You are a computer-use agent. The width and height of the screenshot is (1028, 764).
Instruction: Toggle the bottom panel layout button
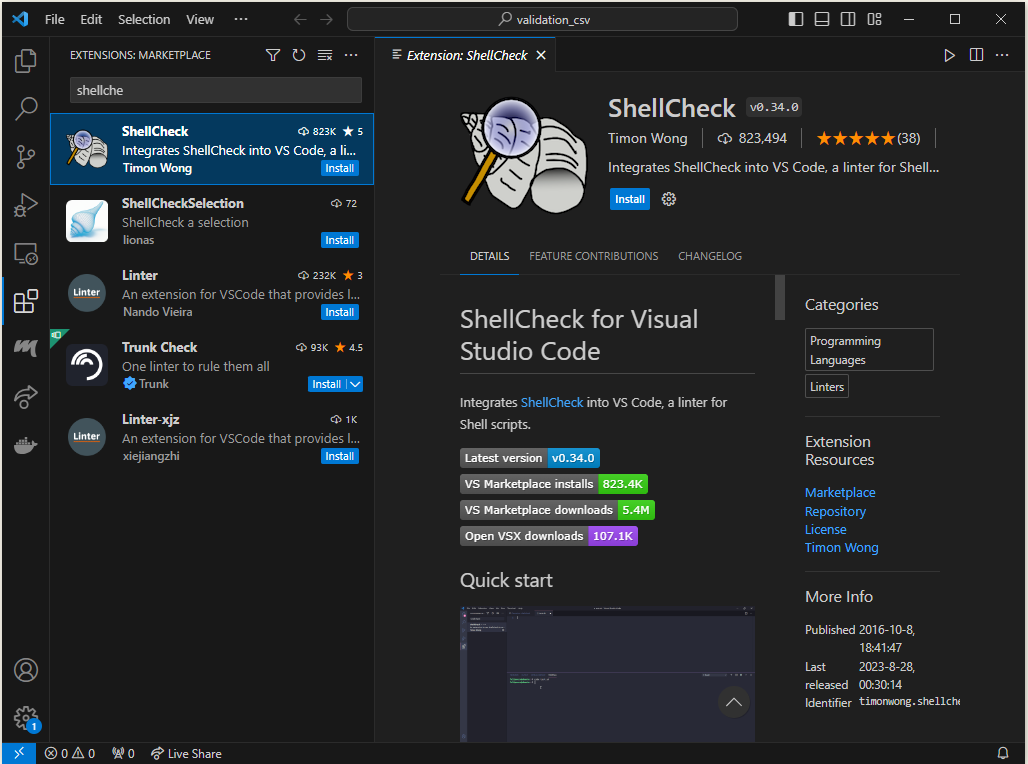click(822, 19)
